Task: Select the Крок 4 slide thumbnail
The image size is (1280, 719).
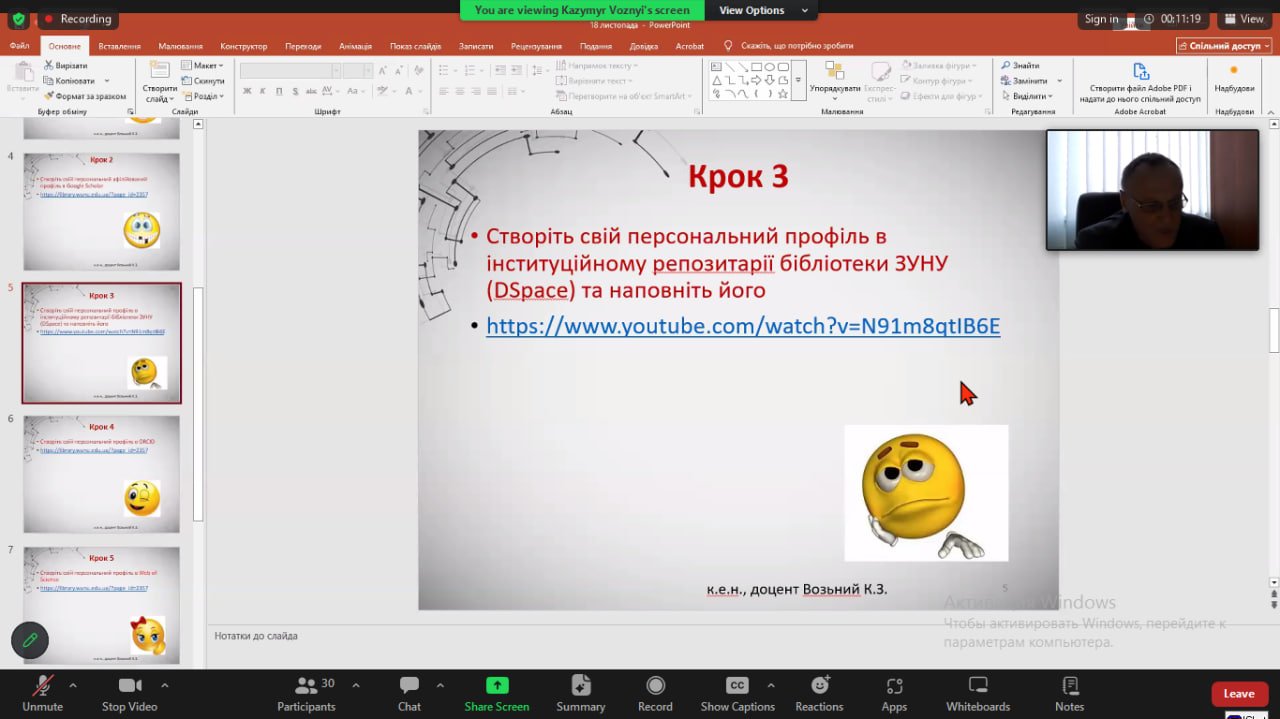Action: pos(101,474)
